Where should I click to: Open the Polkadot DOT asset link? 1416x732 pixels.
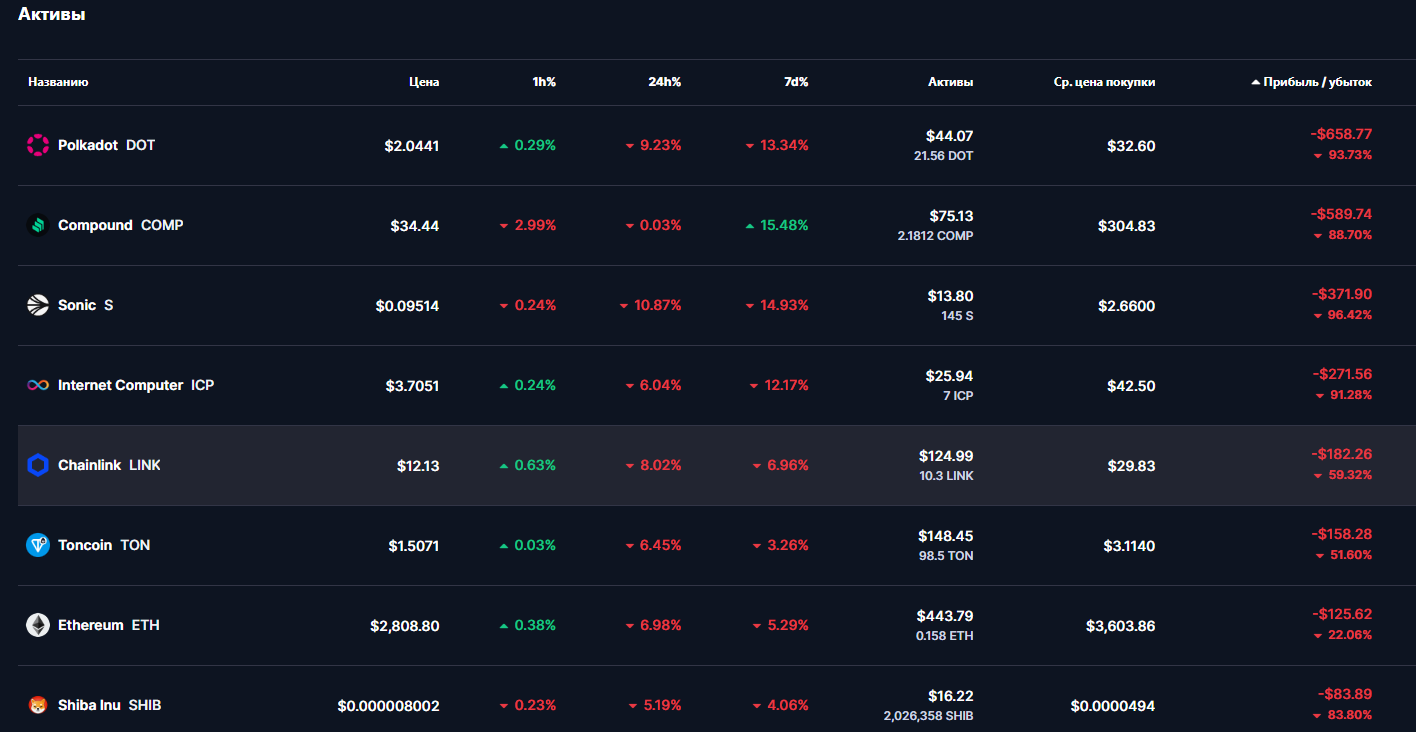coord(106,145)
